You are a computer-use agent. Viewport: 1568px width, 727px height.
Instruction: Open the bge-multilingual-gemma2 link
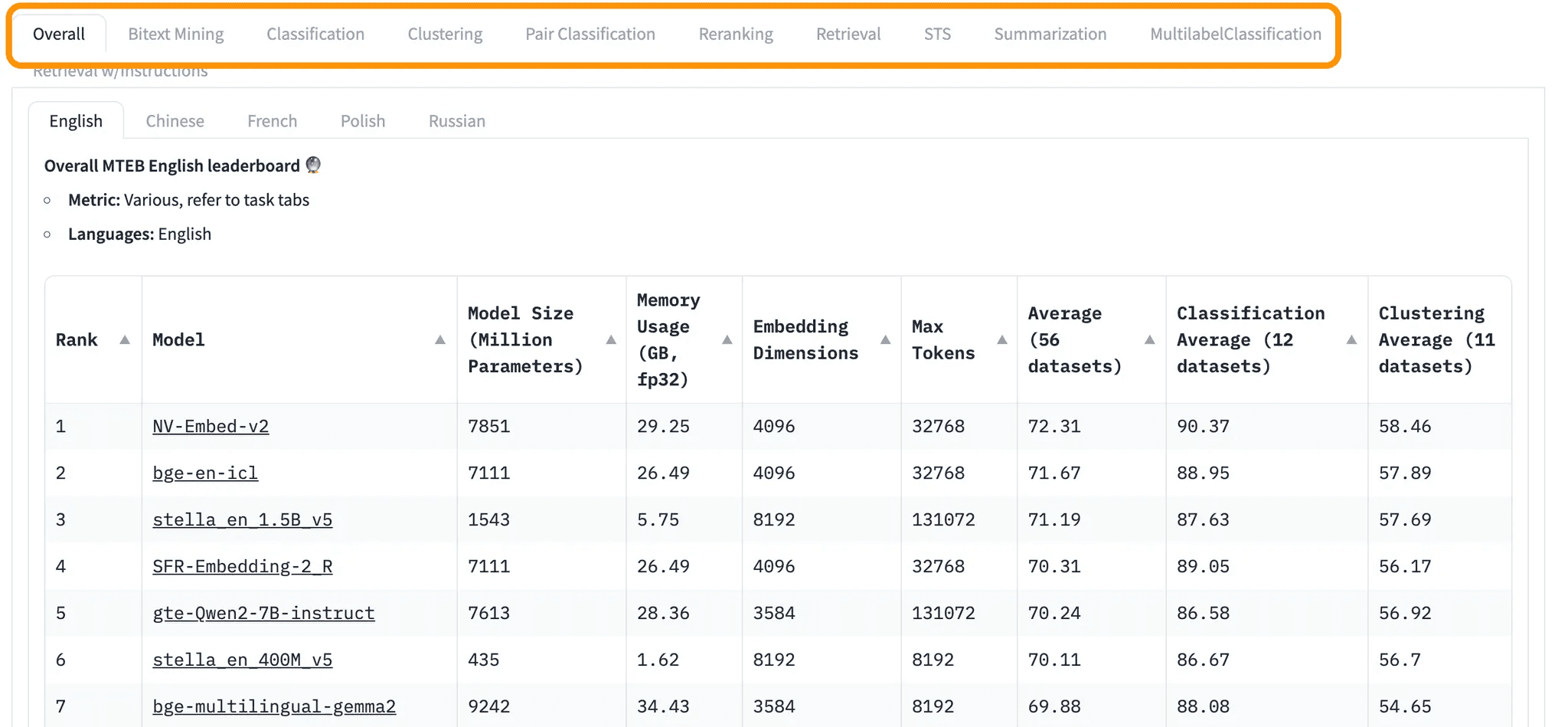click(274, 706)
